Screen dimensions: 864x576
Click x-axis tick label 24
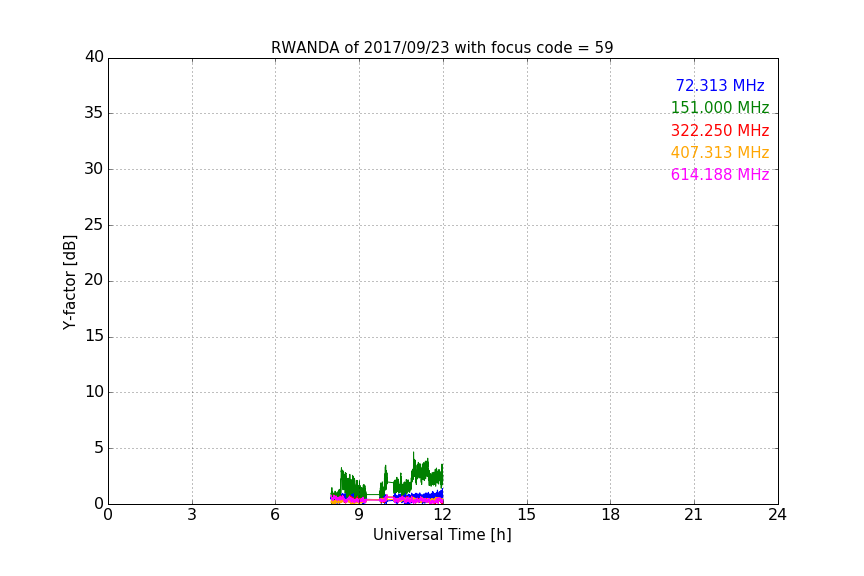click(x=777, y=515)
